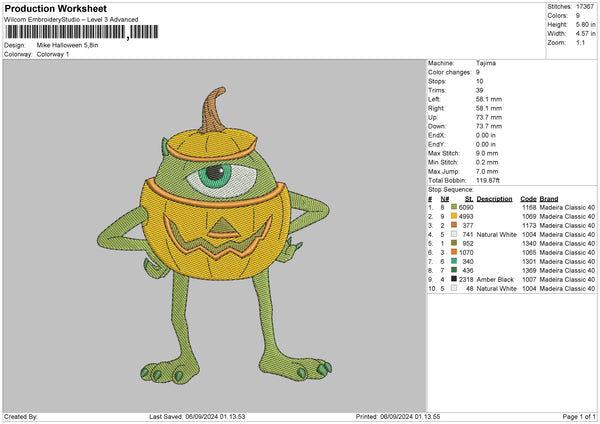Select the Colors value '9' in header
The image size is (600, 424).
(578, 16)
